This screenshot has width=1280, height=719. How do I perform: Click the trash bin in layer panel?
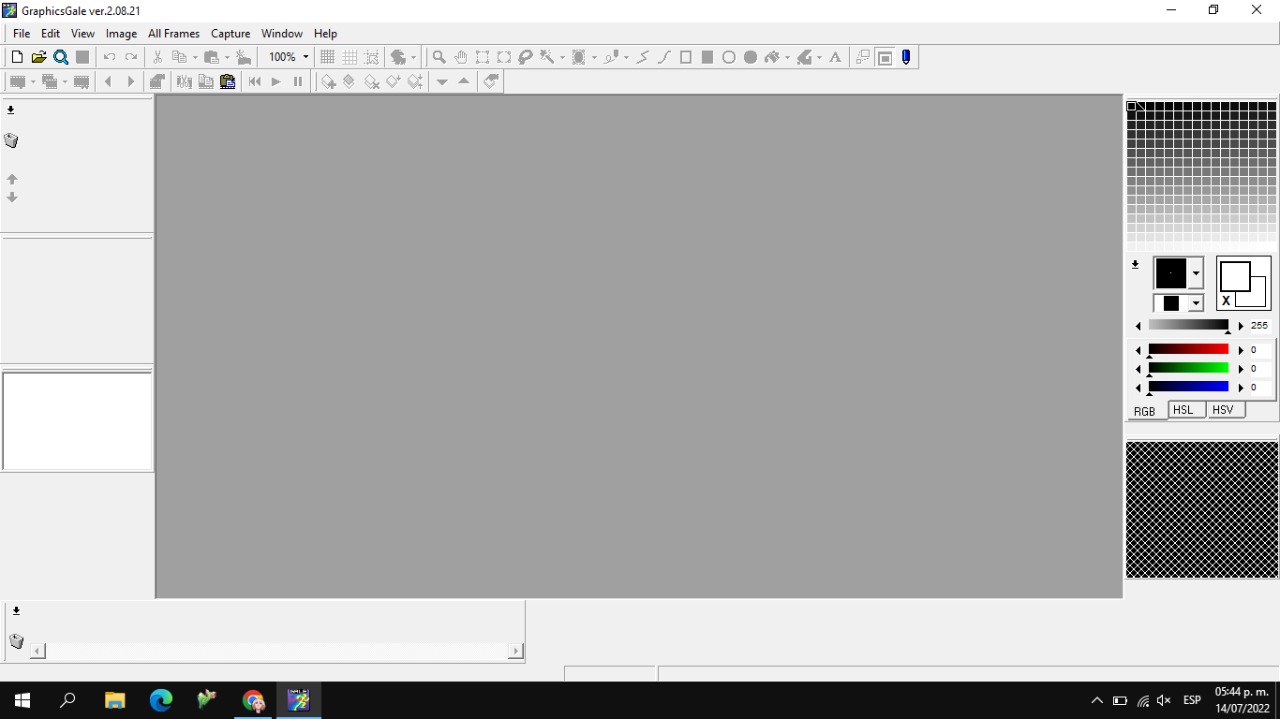[x=11, y=141]
